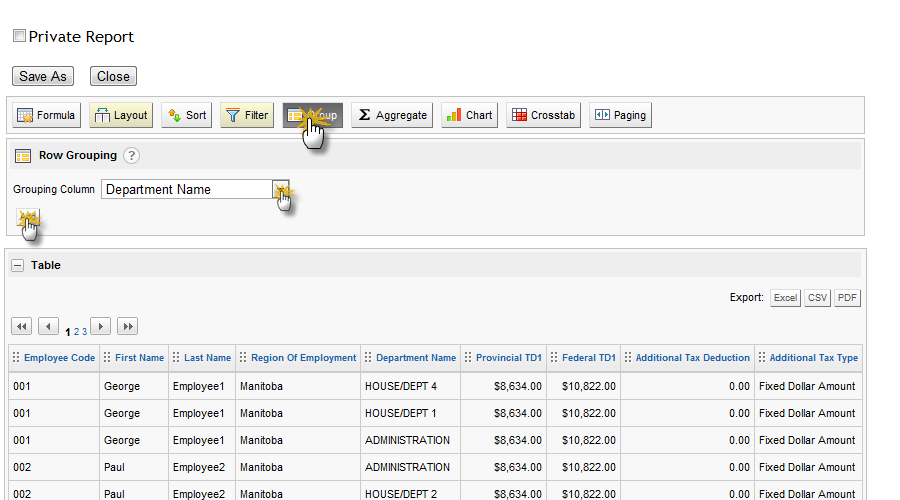Open page 3 of the table
This screenshot has height=500, width=900.
(84, 332)
